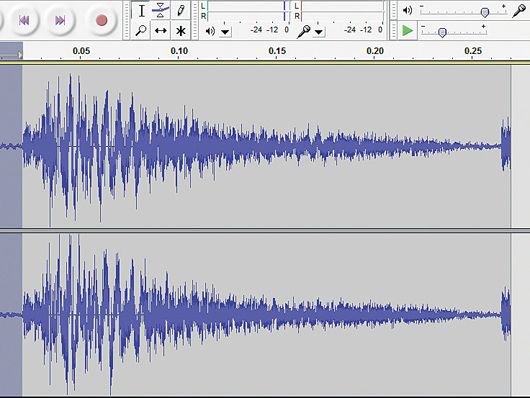Click the green Play-at-speed button

(408, 30)
